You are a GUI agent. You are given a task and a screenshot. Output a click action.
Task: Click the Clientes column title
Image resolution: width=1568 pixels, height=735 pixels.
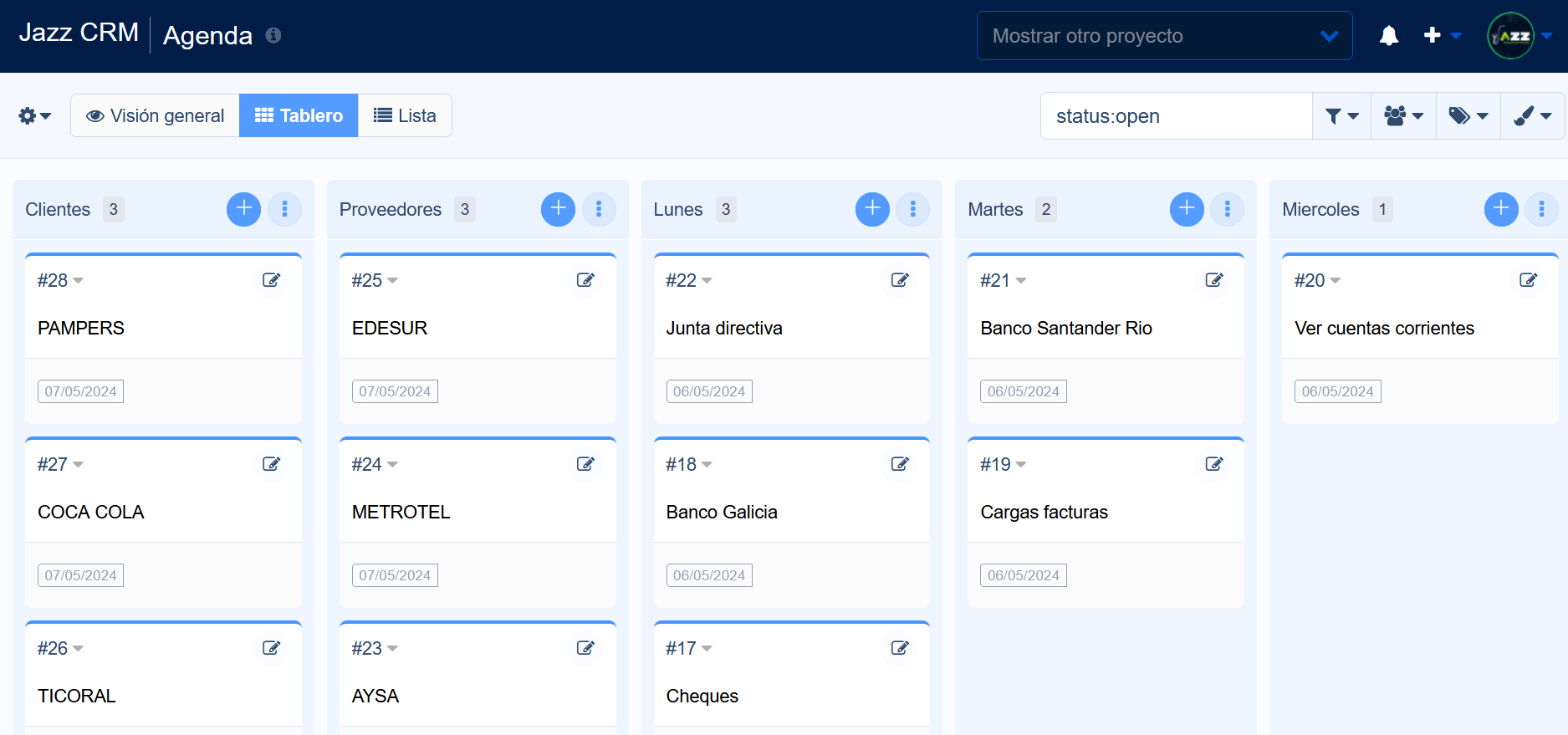(58, 209)
